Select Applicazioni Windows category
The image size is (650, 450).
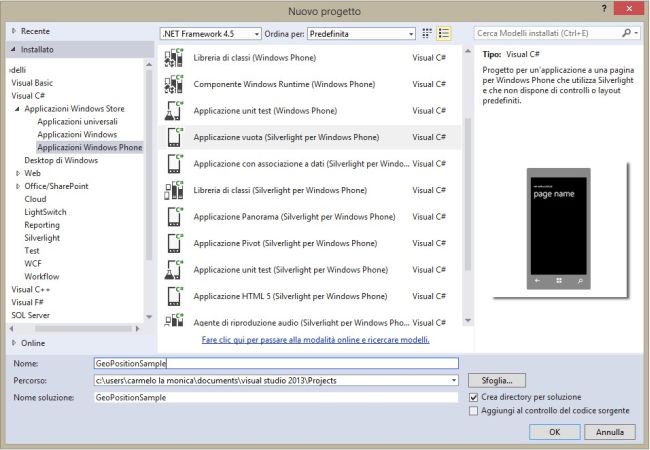coord(77,135)
